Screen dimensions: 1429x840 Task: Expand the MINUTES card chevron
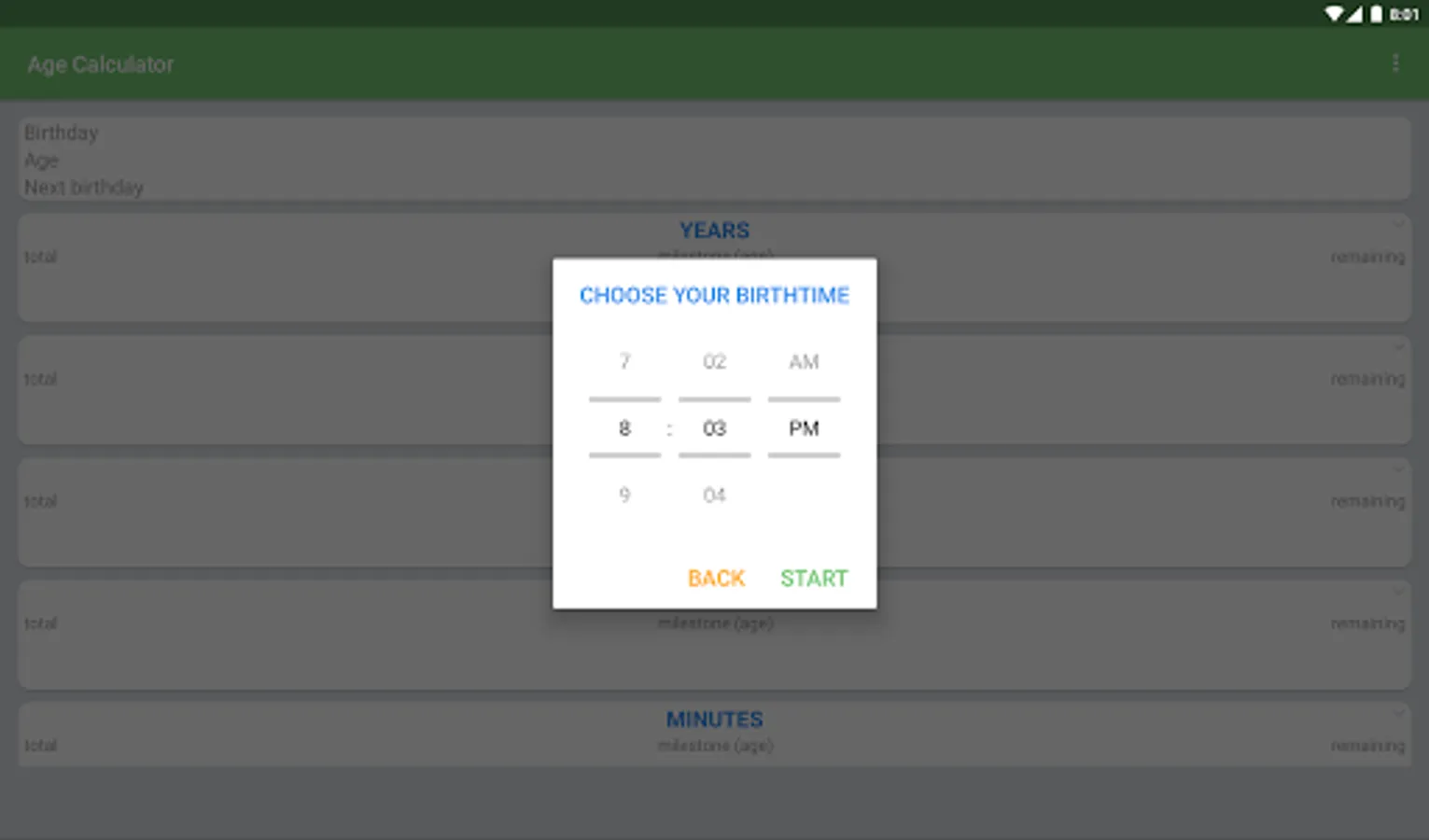point(1397,714)
